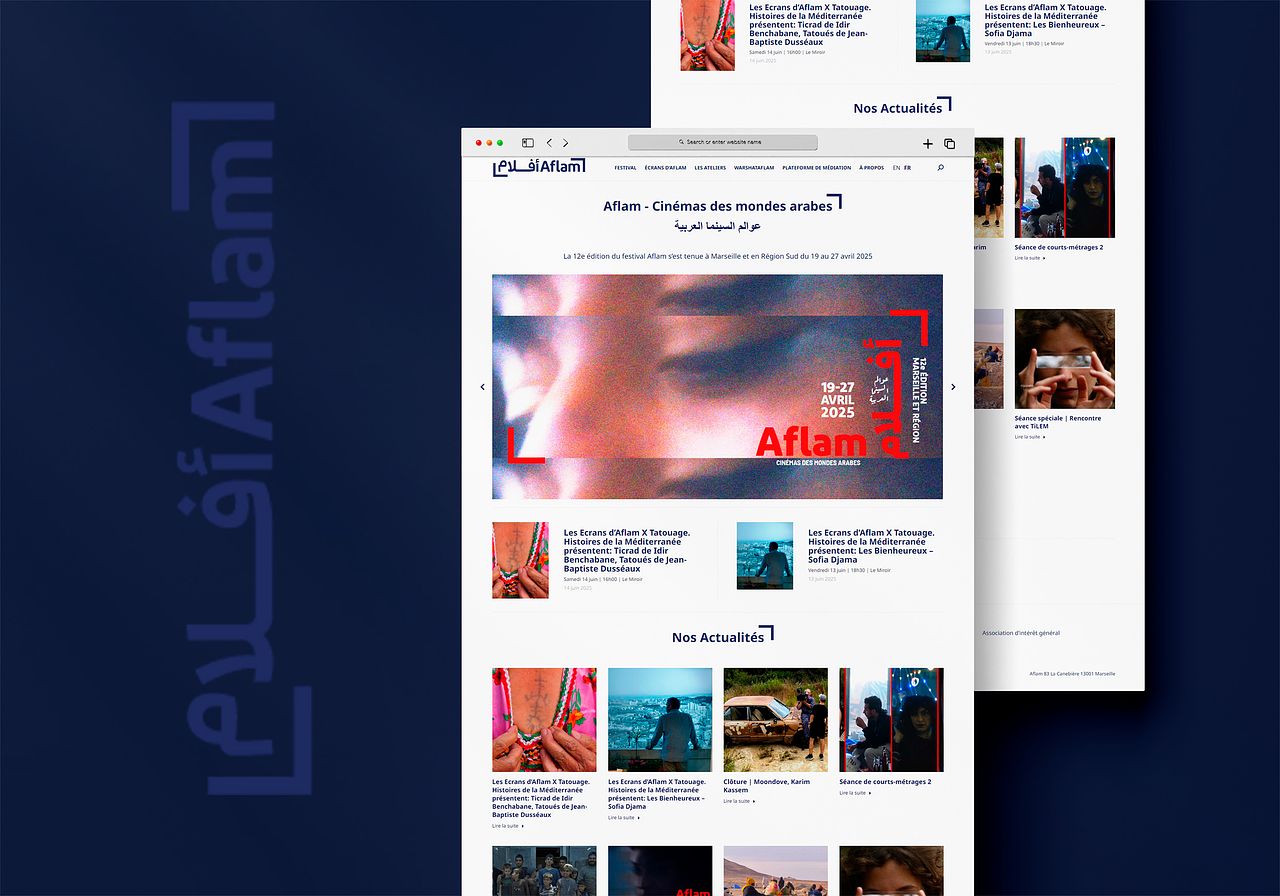Expand the À propos menu
This screenshot has width=1280, height=896.
[871, 168]
